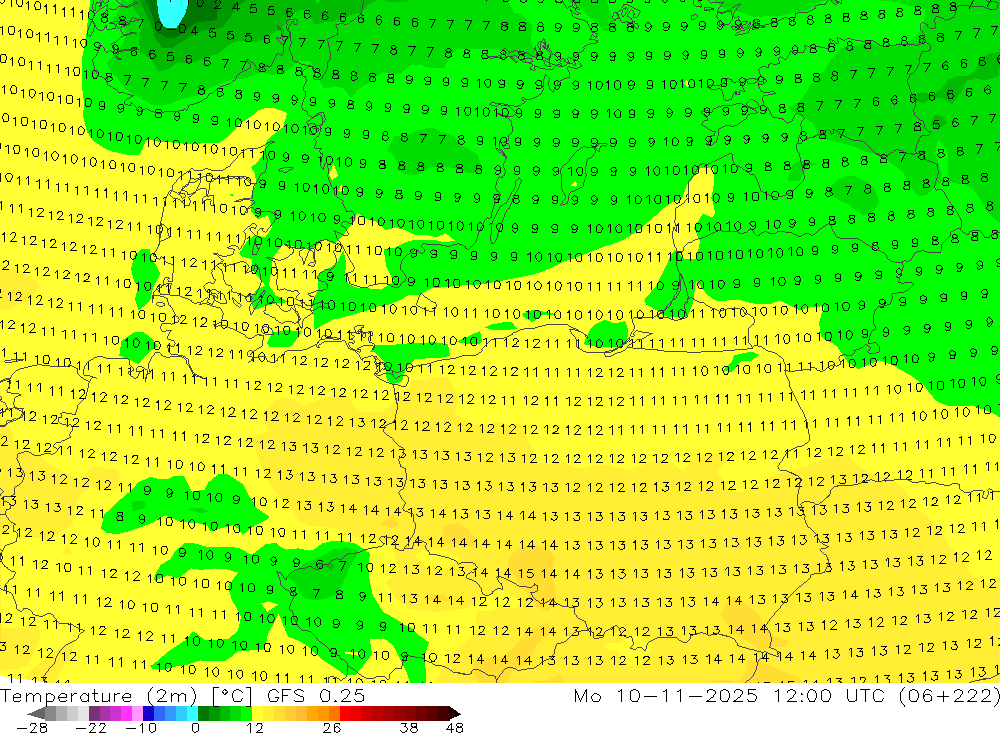Screen dimensions: 1000x733
Task: Click the gray left arrow end of the color scale
Action: click(36, 713)
